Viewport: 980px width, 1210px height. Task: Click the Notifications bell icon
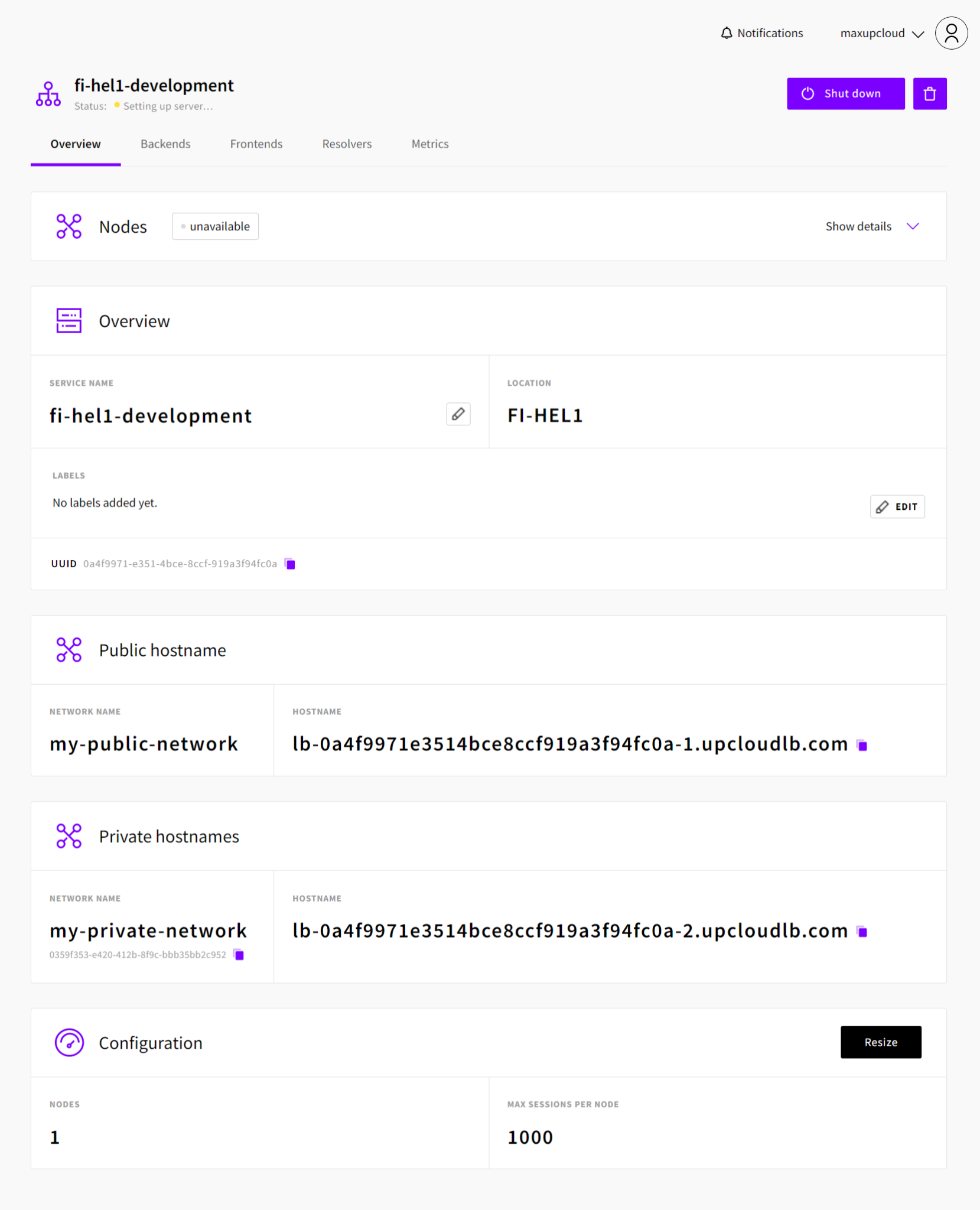pos(727,33)
